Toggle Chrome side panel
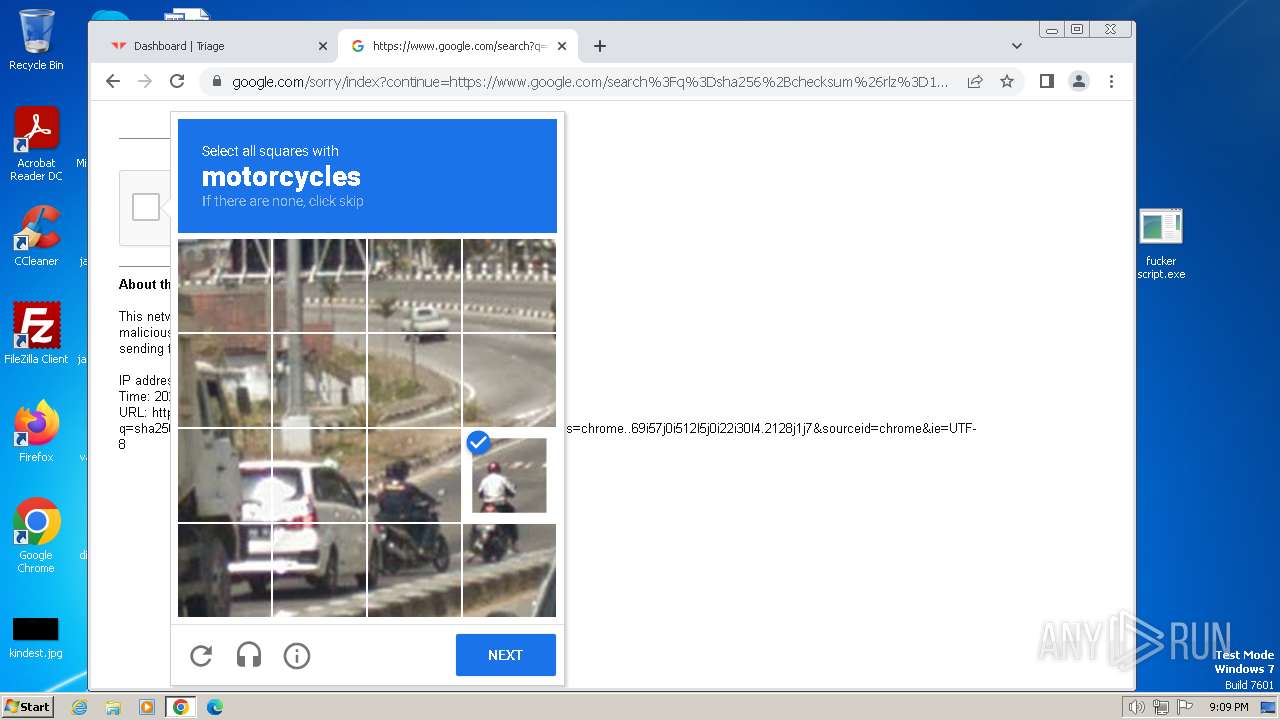The width and height of the screenshot is (1280, 720). [1047, 81]
